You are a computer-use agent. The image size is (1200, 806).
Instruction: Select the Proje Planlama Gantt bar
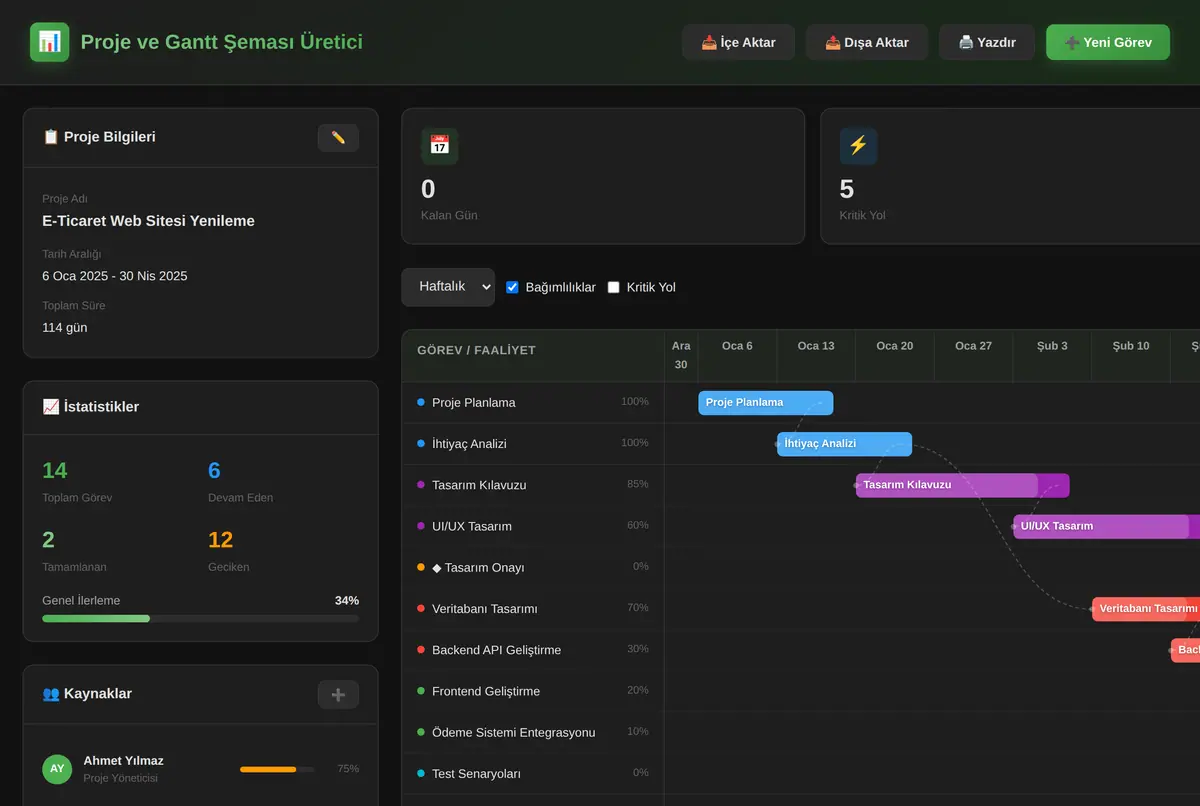tap(766, 403)
